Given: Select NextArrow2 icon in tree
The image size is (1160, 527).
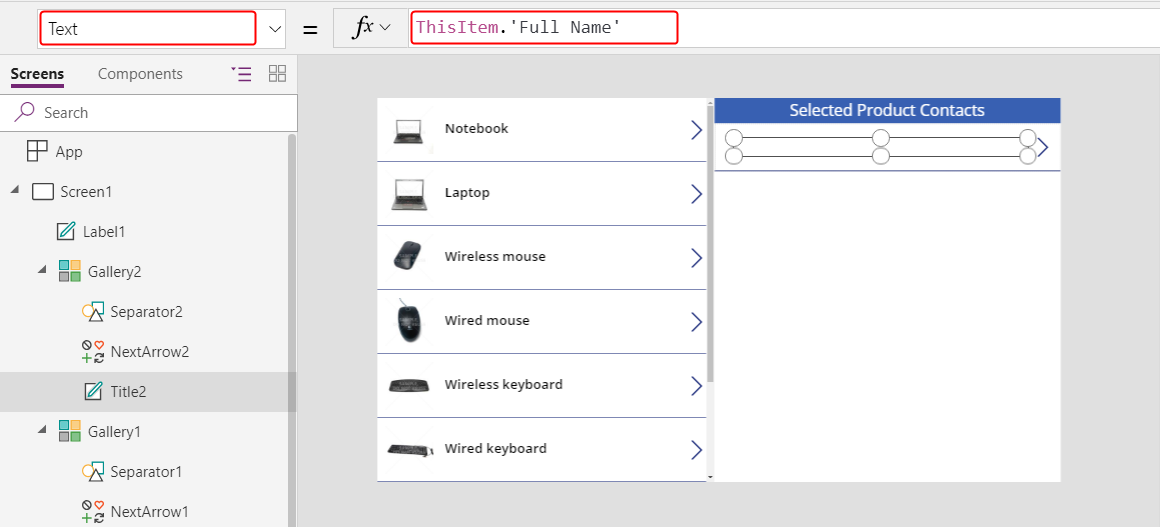Looking at the screenshot, I should point(92,352).
